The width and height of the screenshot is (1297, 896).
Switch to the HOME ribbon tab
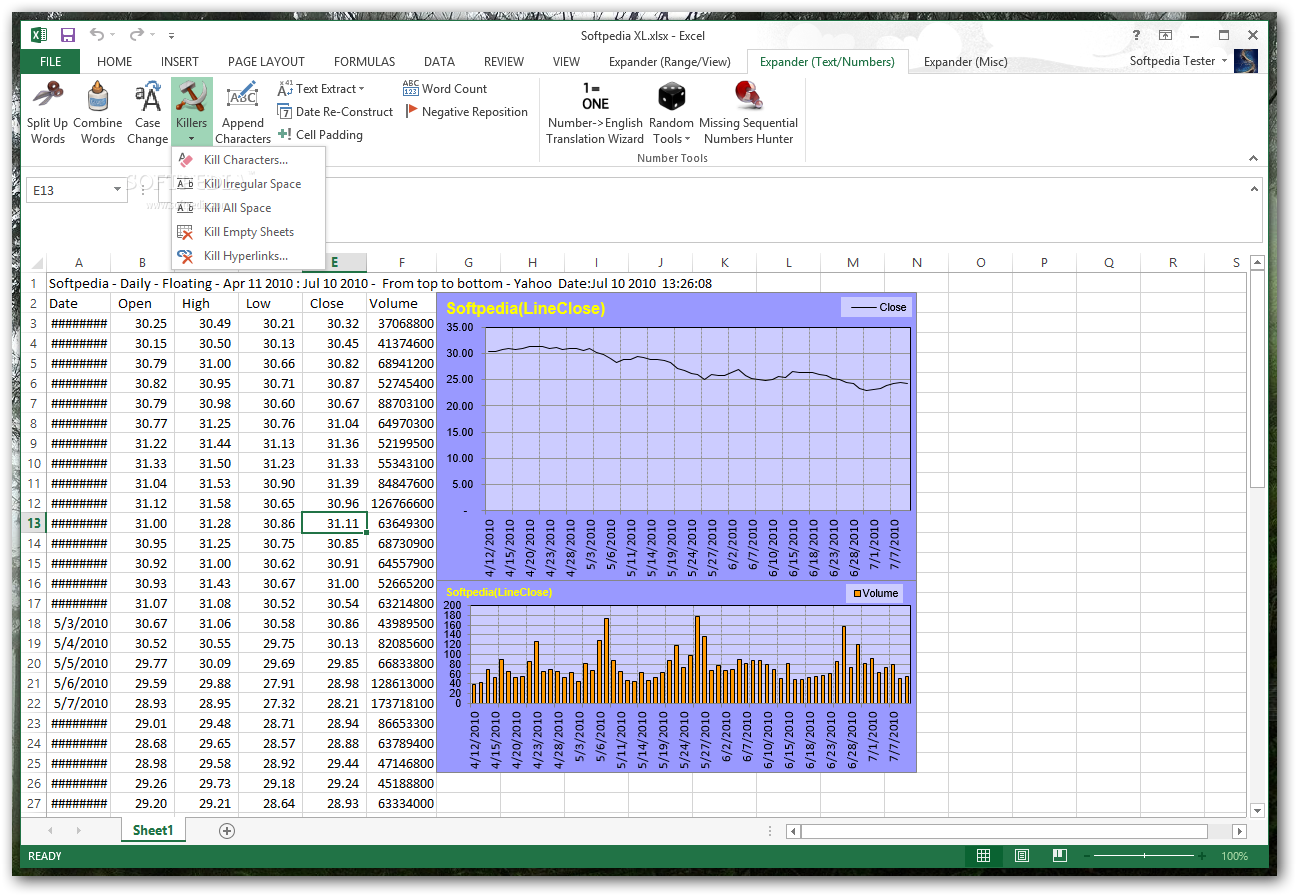114,61
